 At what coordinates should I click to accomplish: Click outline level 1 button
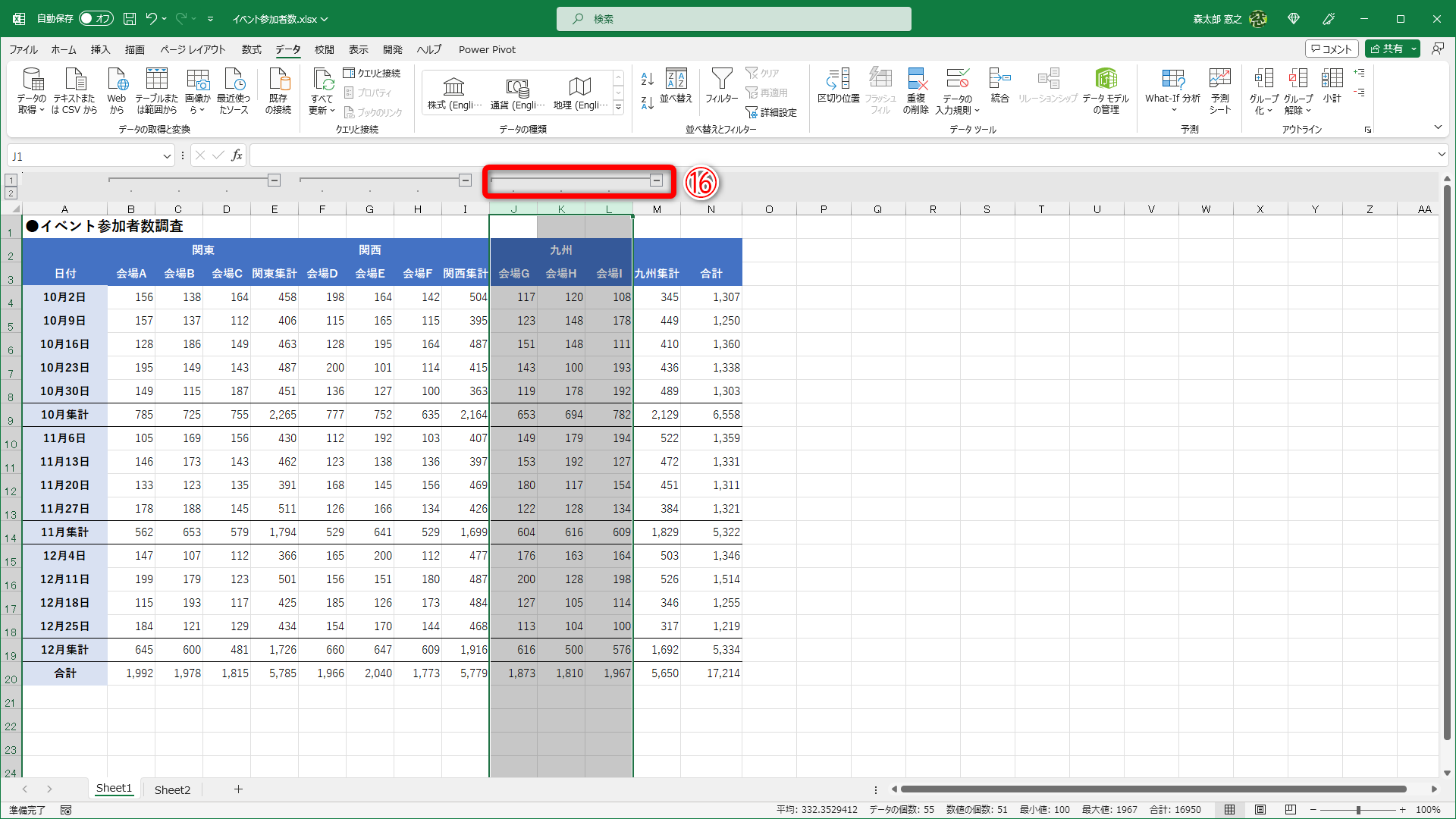click(x=11, y=180)
